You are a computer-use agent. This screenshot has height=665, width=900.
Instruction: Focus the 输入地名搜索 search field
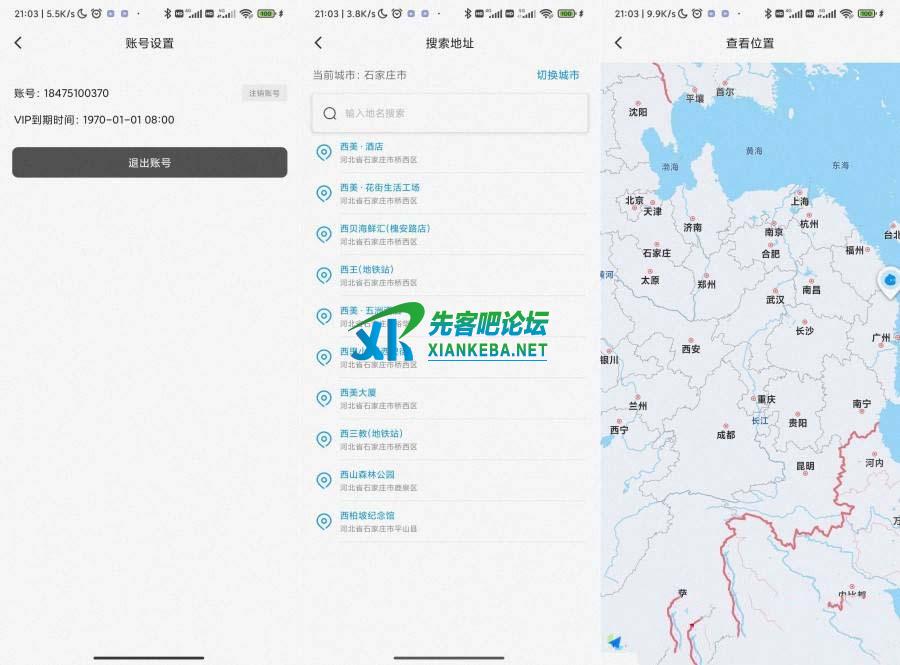[x=460, y=114]
